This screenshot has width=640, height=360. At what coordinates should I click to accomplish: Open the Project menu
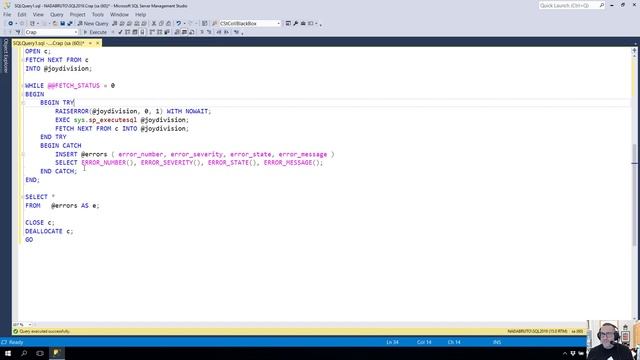[x=78, y=14]
